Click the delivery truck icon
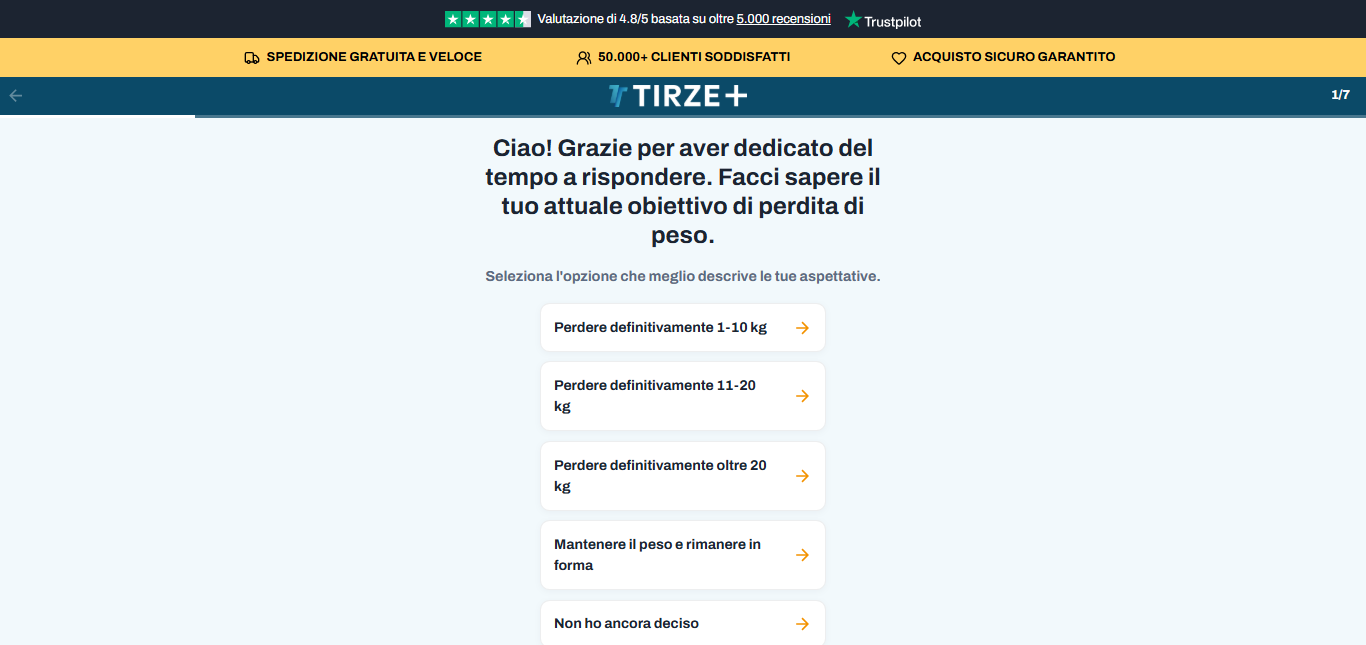The height and width of the screenshot is (645, 1366). [x=252, y=58]
